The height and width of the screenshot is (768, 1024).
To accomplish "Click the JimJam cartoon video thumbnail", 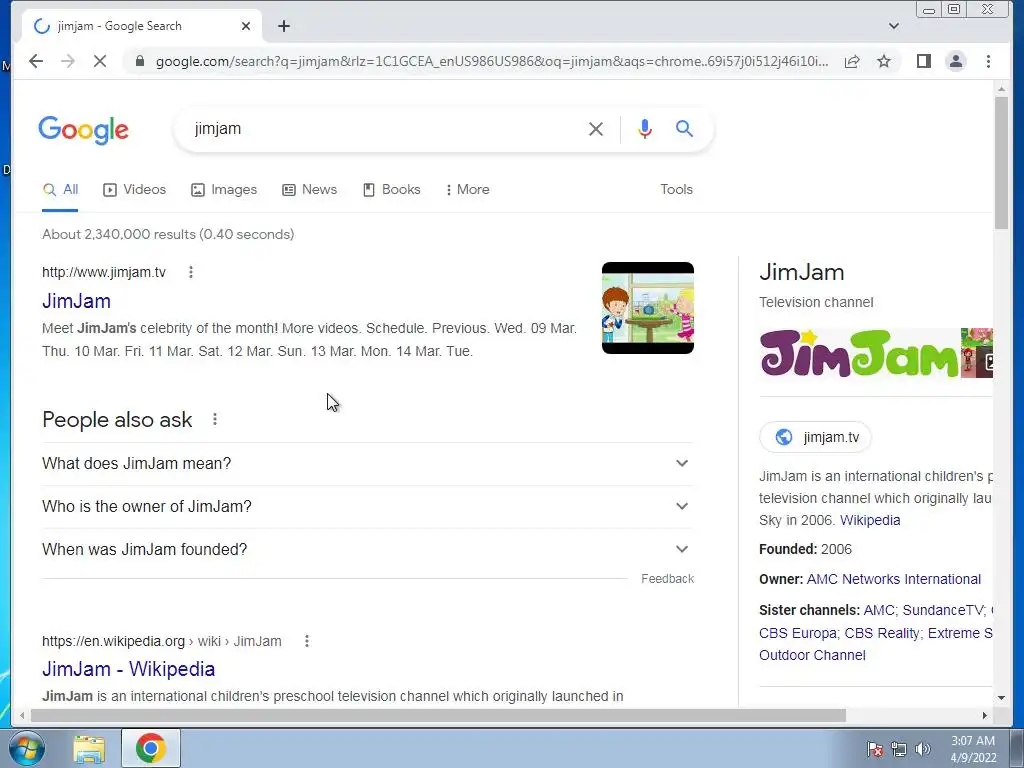I will click(648, 308).
